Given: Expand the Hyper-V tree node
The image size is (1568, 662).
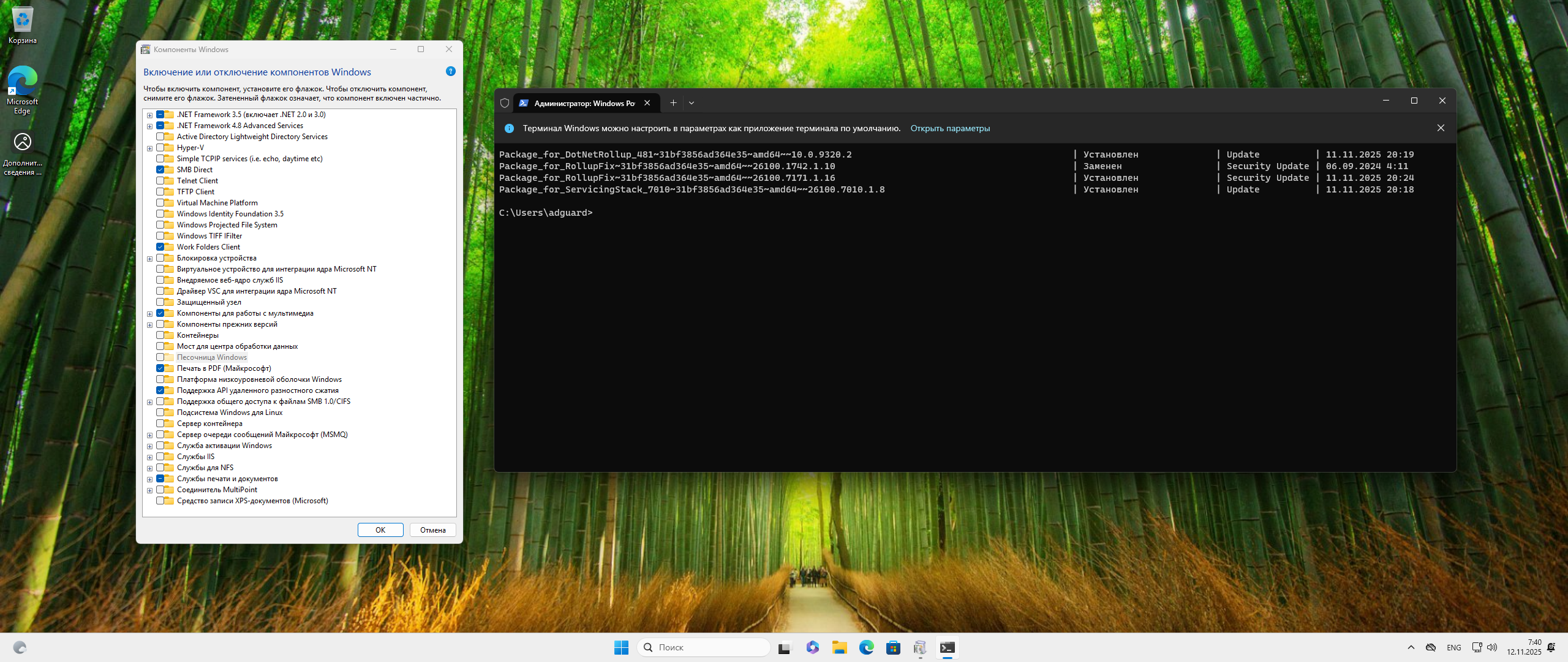Looking at the screenshot, I should 149,148.
